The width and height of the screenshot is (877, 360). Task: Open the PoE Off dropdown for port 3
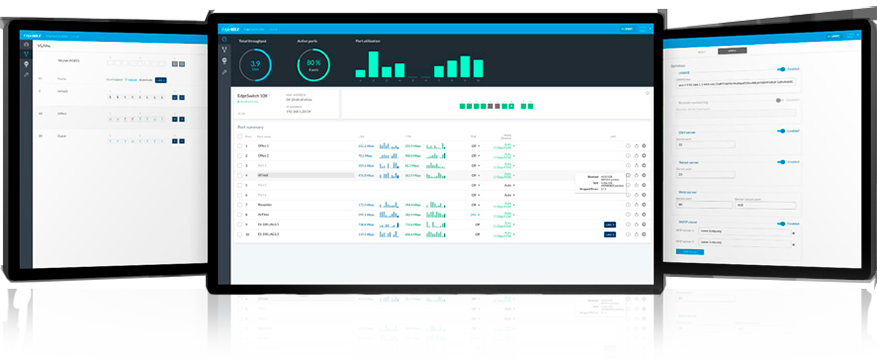[475, 165]
